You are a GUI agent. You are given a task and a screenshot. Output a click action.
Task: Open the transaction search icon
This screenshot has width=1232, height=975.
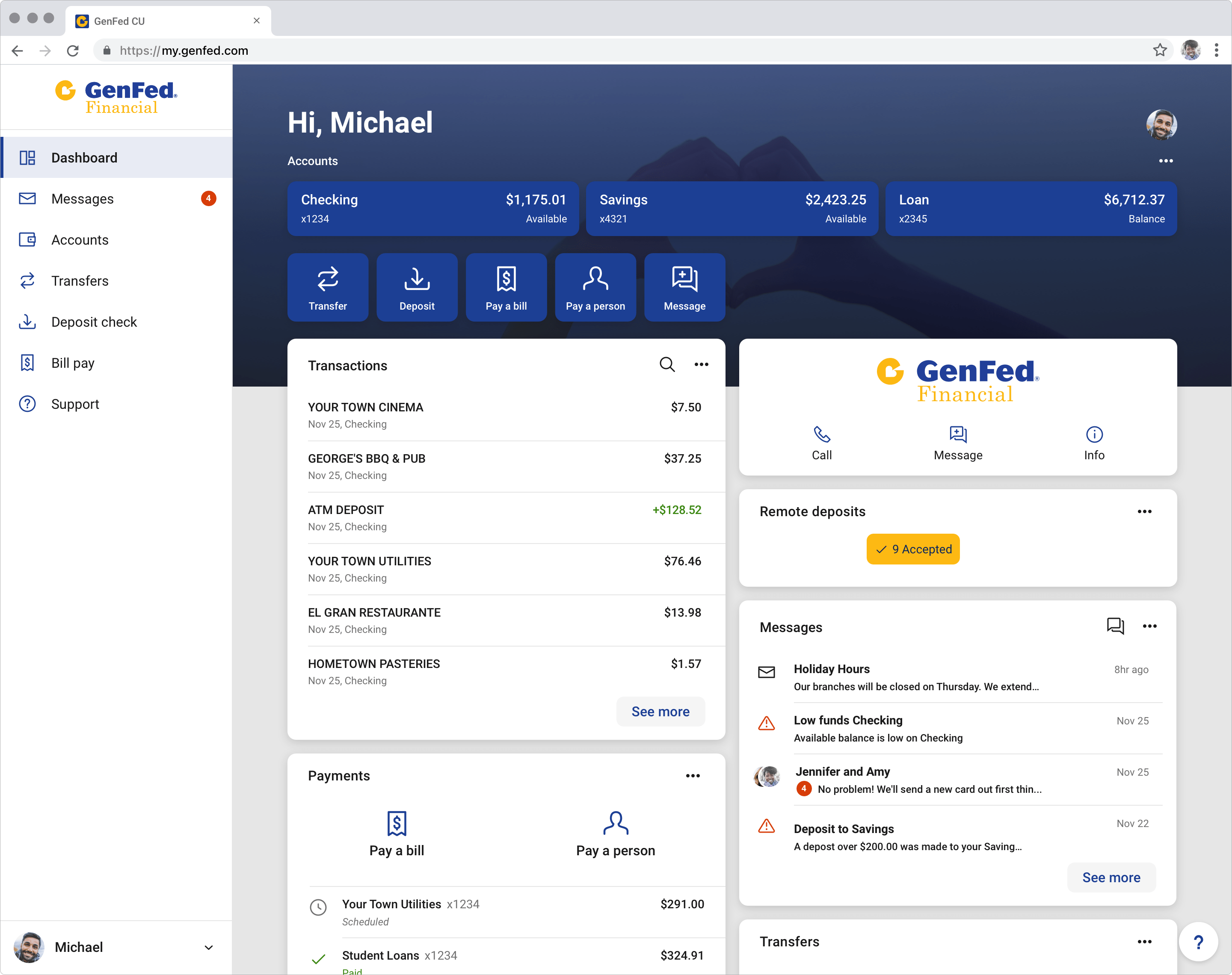(x=667, y=364)
